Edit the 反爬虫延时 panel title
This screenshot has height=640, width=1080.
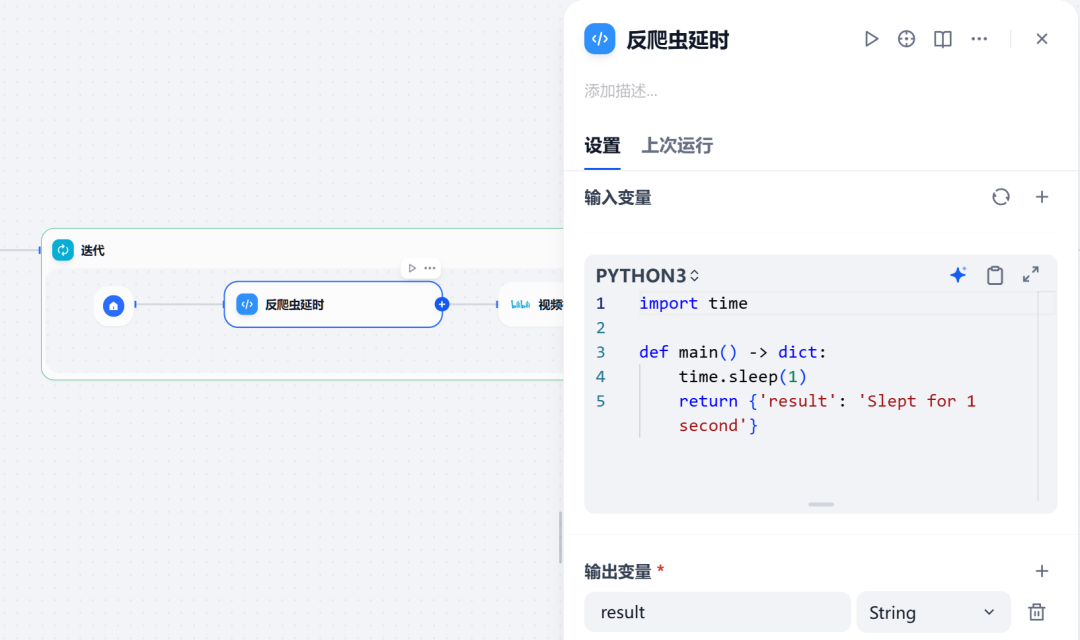[677, 40]
